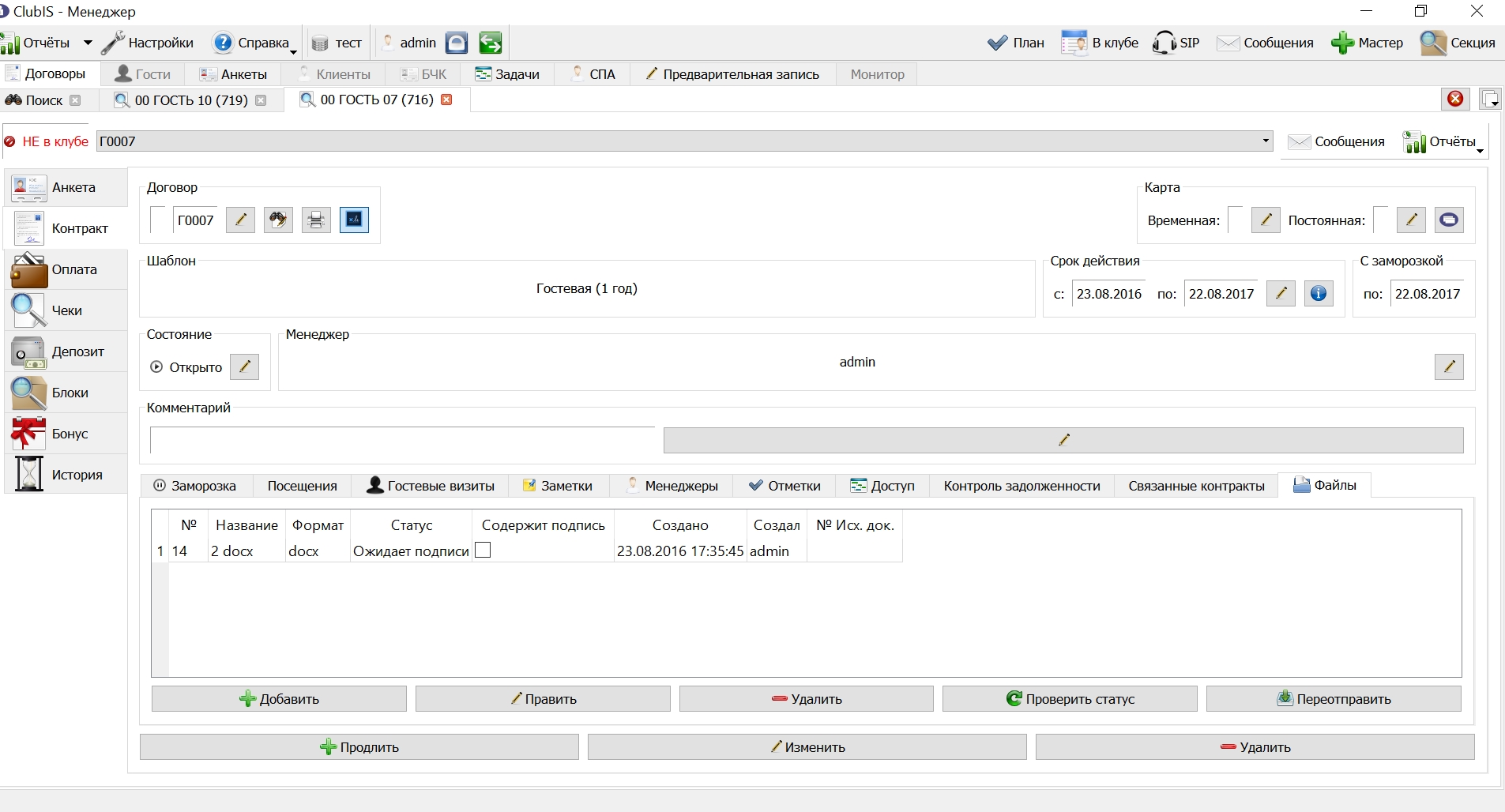Click the Проверить статус button

1070,698
